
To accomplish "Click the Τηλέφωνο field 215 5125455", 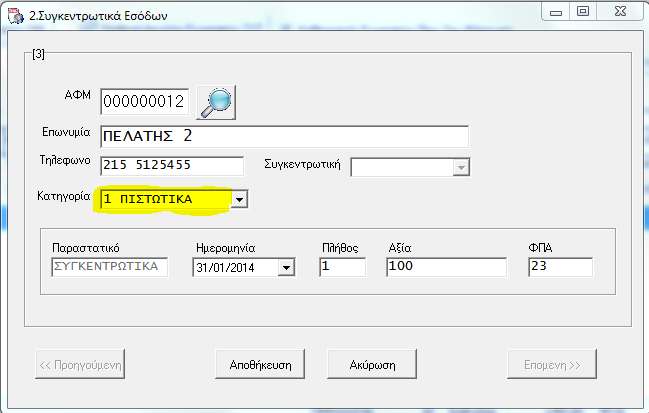I will [x=172, y=165].
